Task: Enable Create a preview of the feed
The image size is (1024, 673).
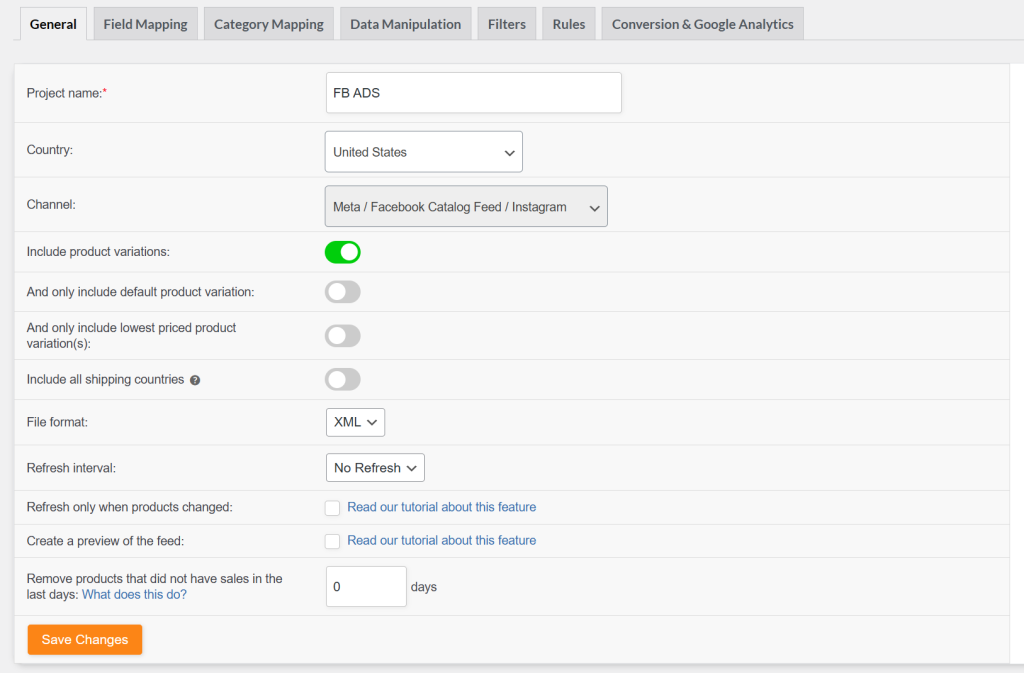Action: point(332,540)
